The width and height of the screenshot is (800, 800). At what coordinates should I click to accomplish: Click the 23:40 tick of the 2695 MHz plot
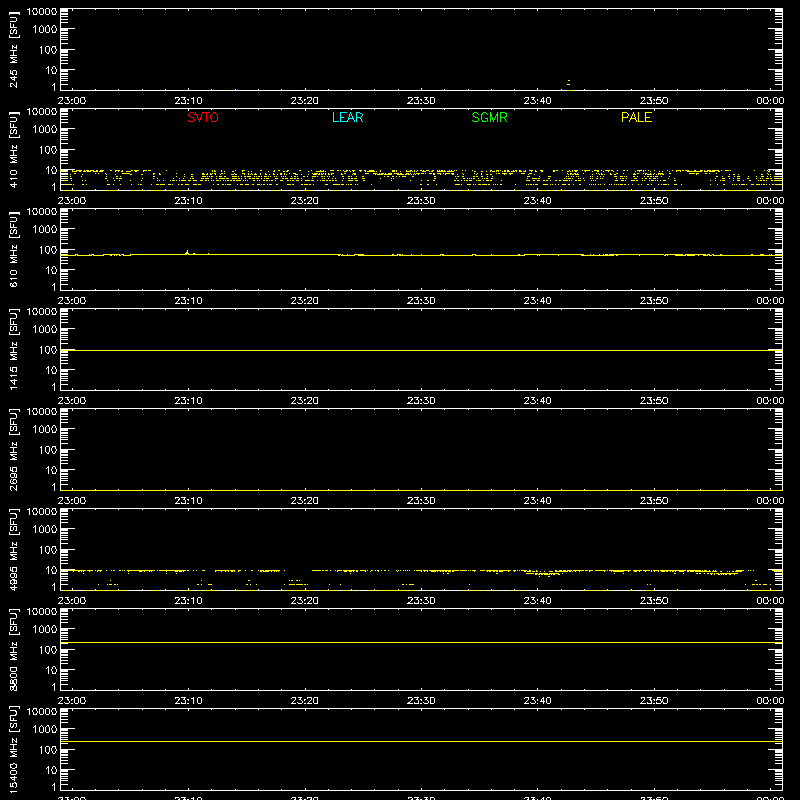537,501
